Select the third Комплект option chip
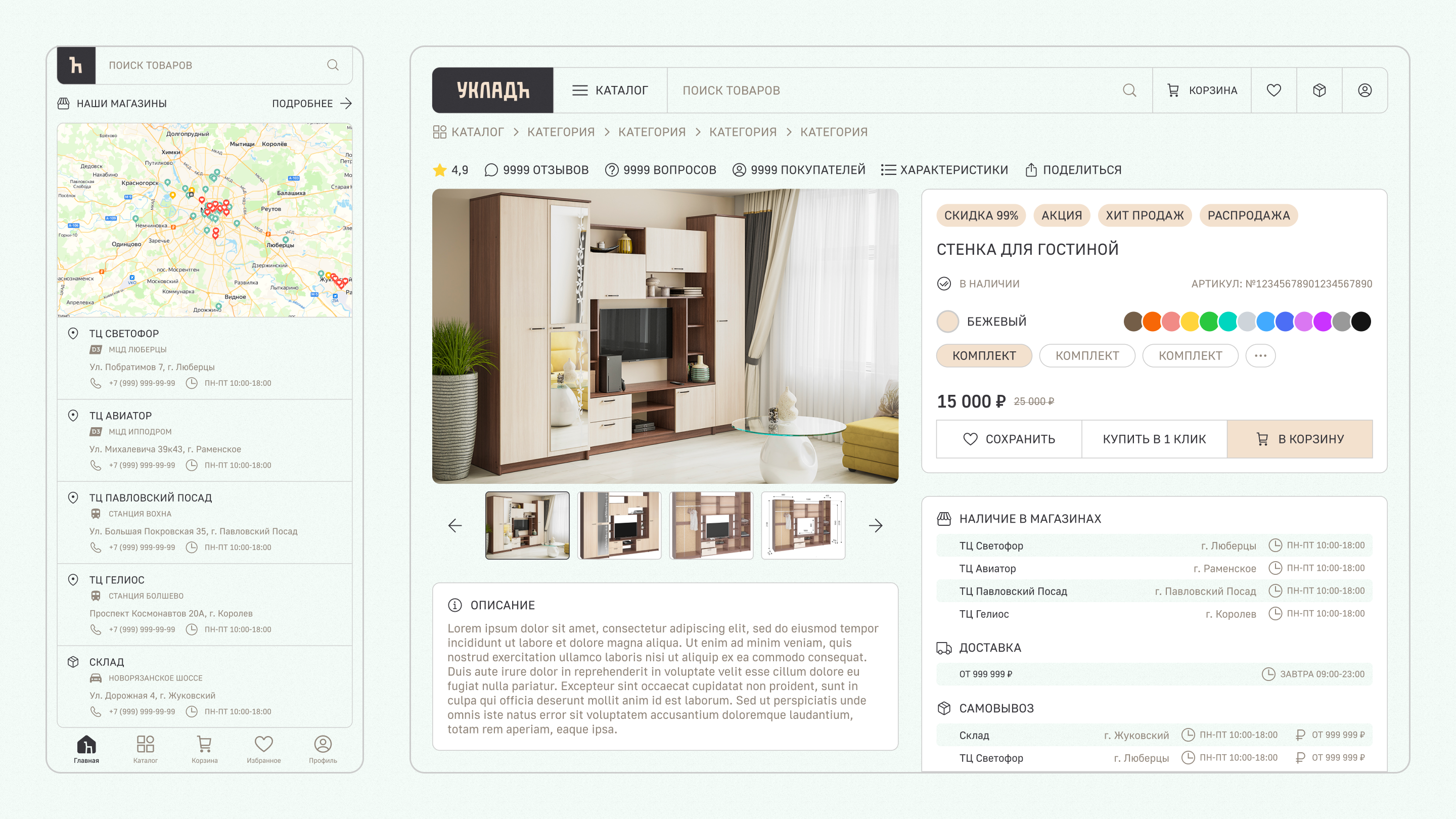 [x=1190, y=355]
